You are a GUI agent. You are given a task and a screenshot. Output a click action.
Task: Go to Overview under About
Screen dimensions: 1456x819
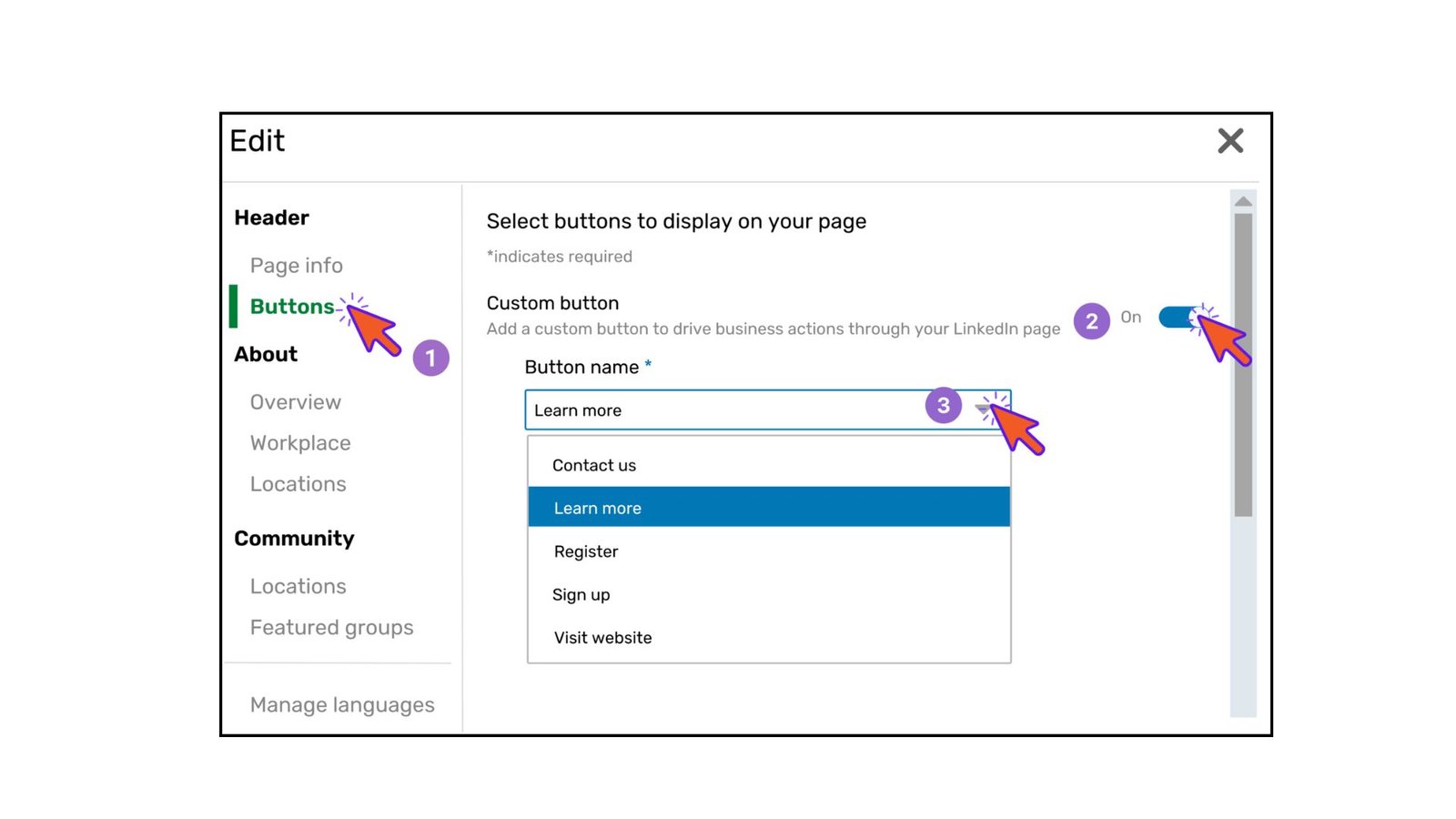click(x=296, y=402)
